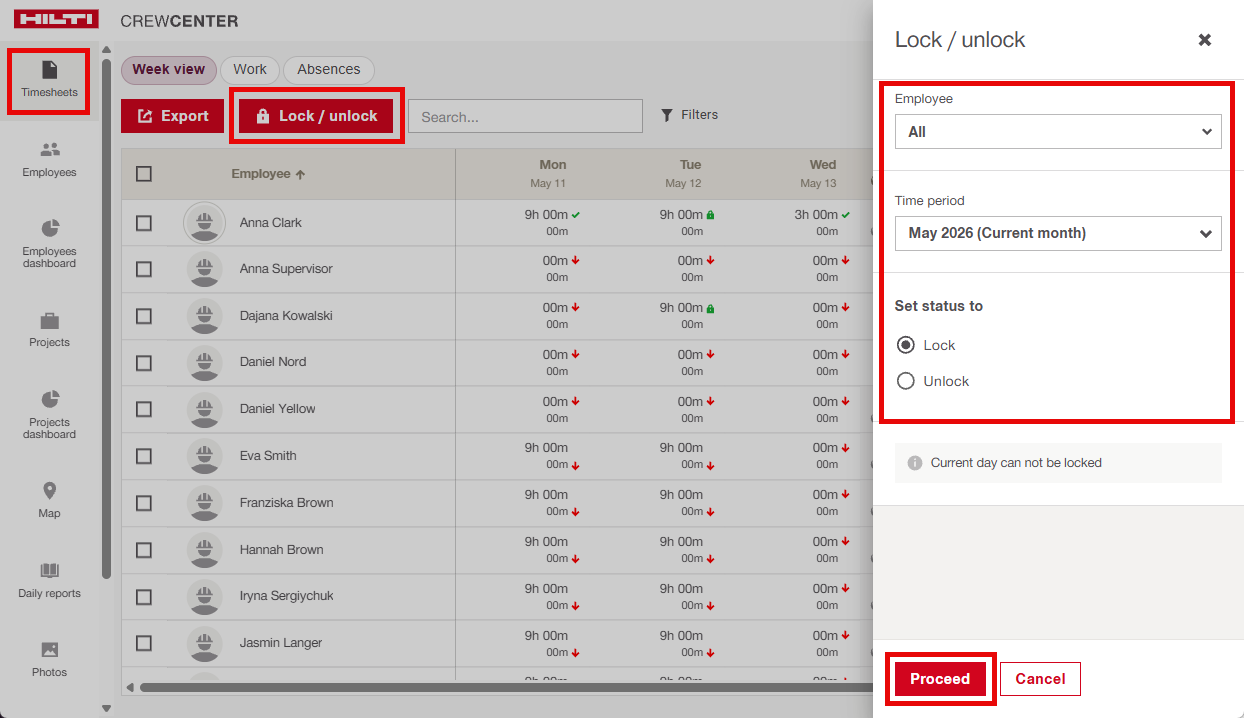Switch to the Work tab
This screenshot has width=1244, height=718.
point(250,70)
